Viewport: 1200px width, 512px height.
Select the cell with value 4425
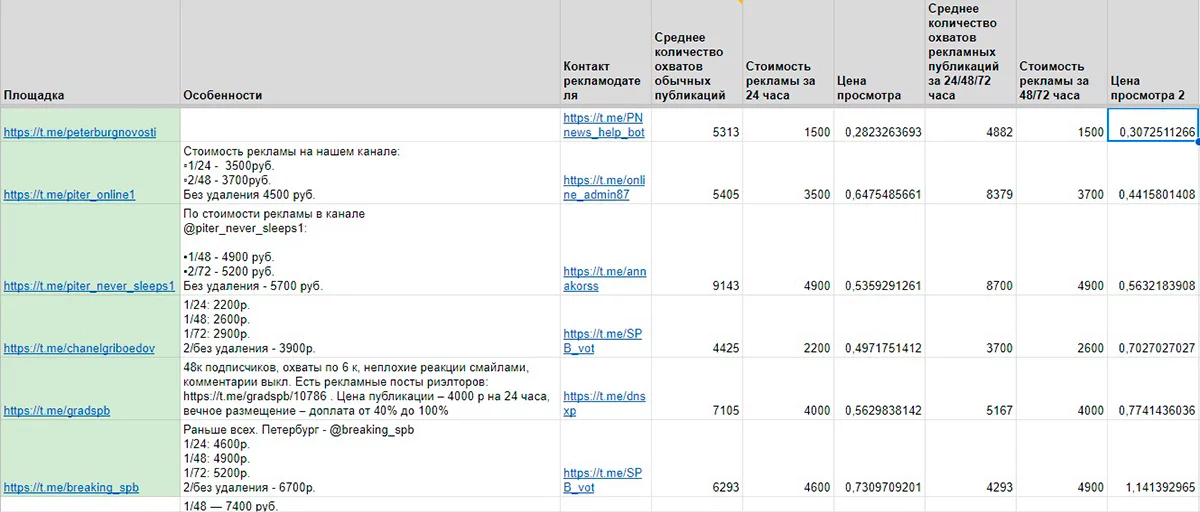pyautogui.click(x=695, y=327)
